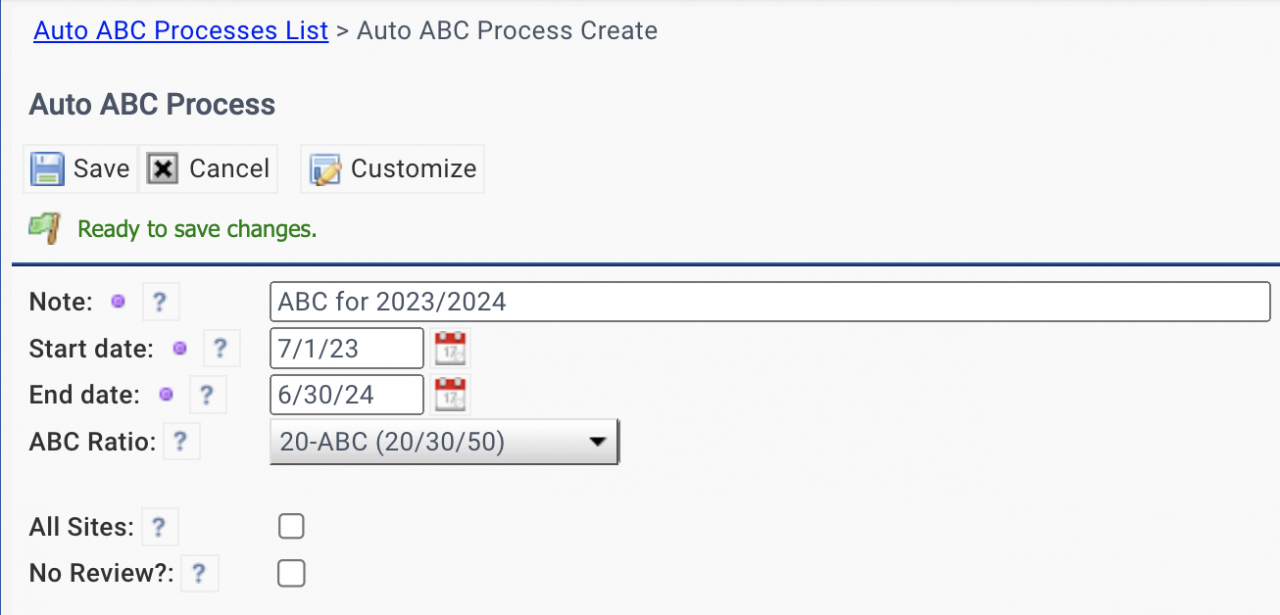Click the Save floppy disk icon
The width and height of the screenshot is (1280, 615).
(47, 169)
